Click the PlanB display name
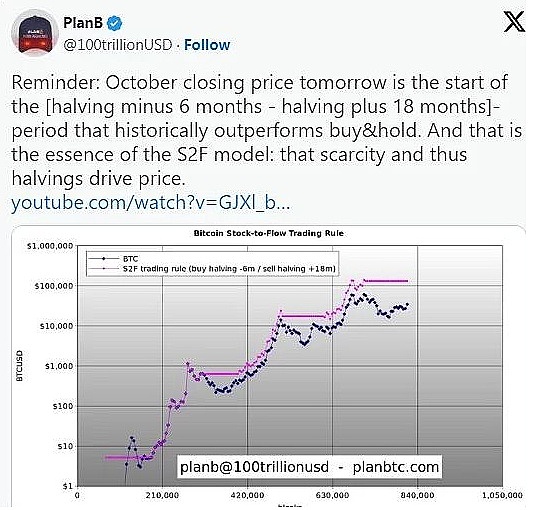536x510 pixels. pyautogui.click(x=83, y=23)
